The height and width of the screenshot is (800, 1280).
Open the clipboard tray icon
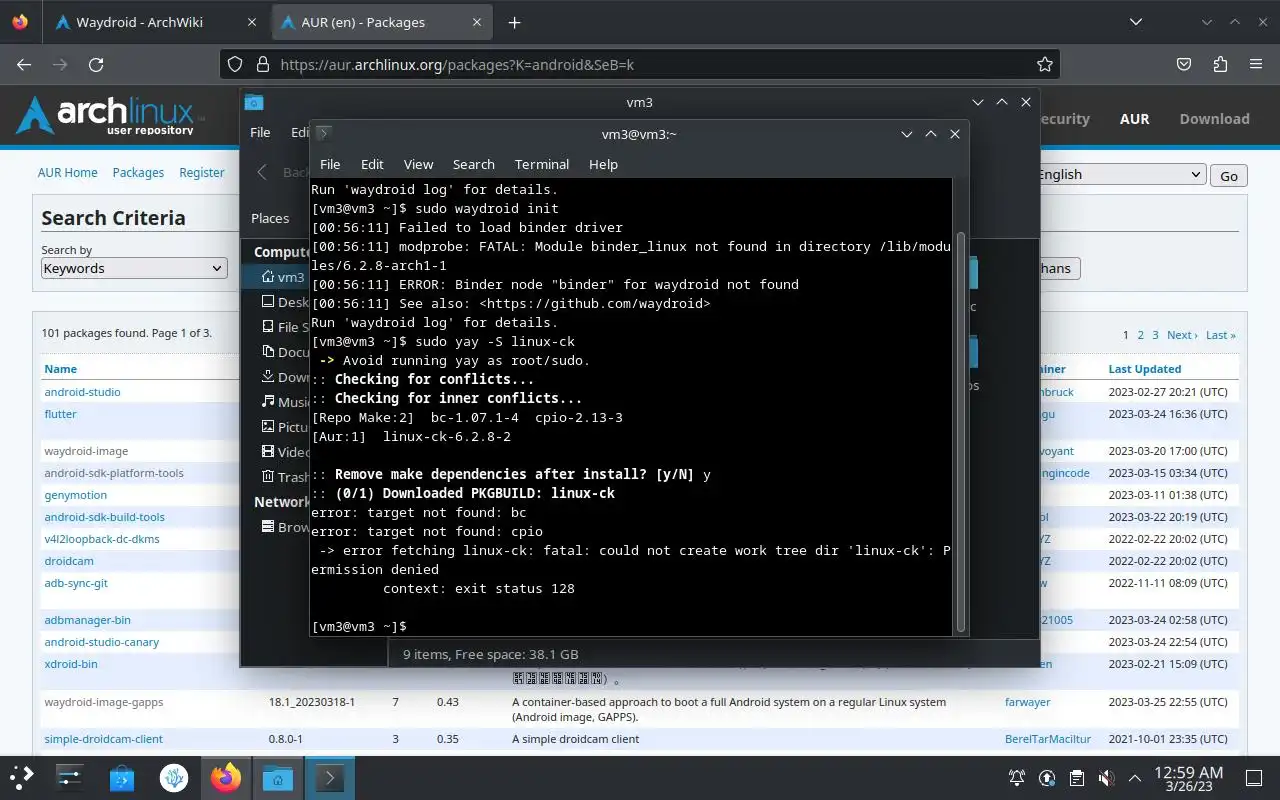pos(1077,777)
